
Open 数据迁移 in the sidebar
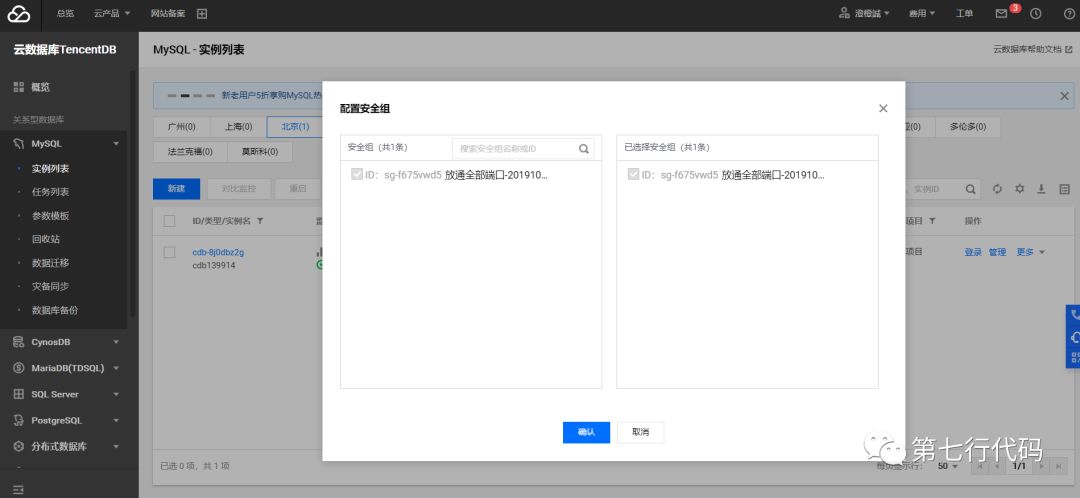pos(50,262)
